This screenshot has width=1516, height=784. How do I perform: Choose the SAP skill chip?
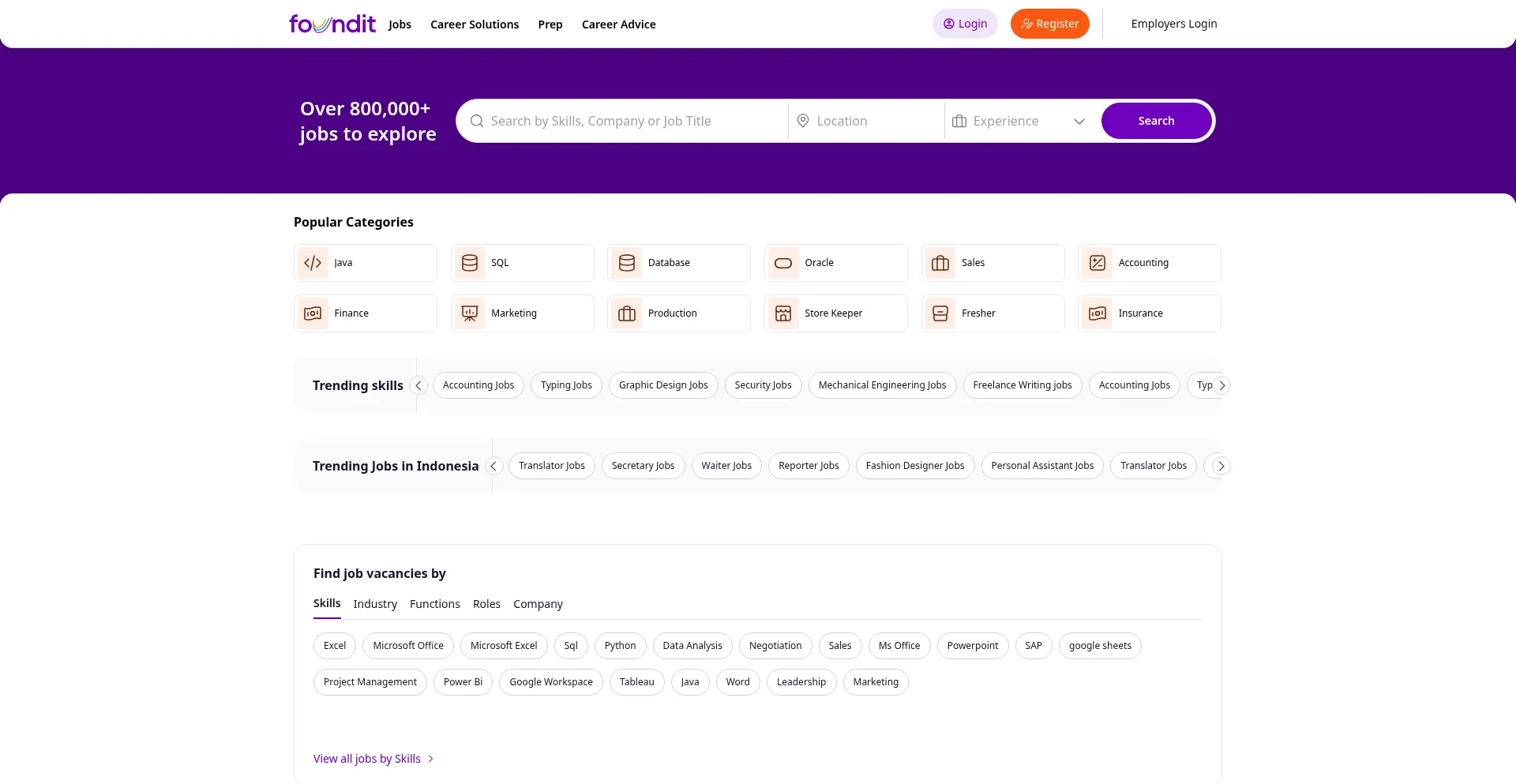click(x=1034, y=646)
